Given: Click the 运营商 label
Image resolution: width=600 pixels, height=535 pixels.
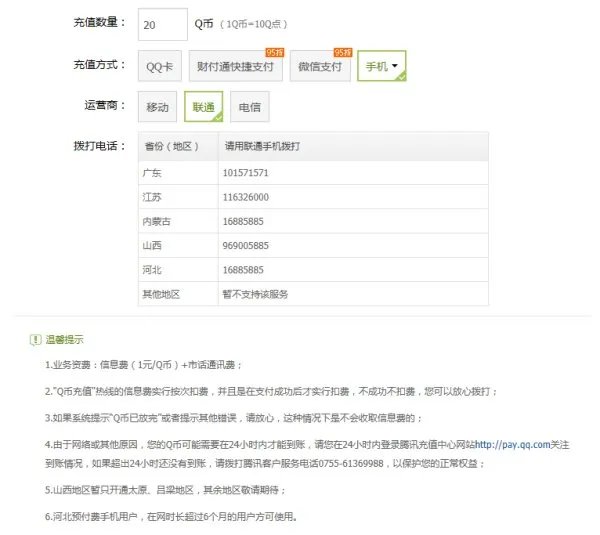Looking at the screenshot, I should (x=104, y=105).
